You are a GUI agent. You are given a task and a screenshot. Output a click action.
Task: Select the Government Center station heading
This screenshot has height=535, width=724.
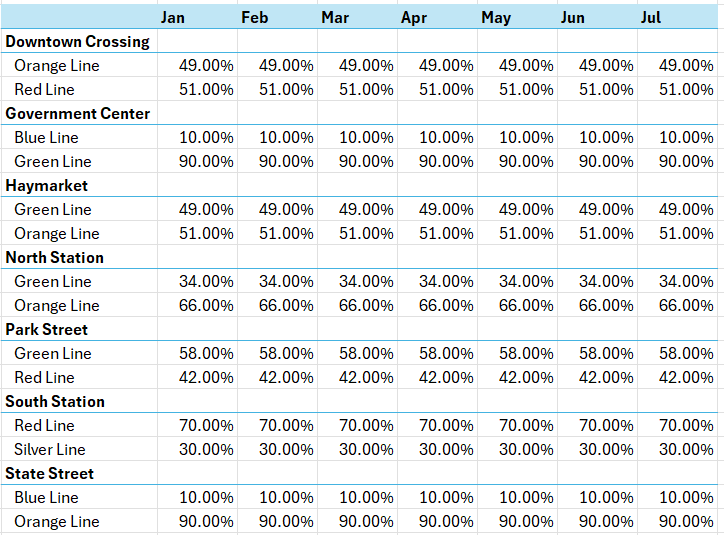(77, 113)
